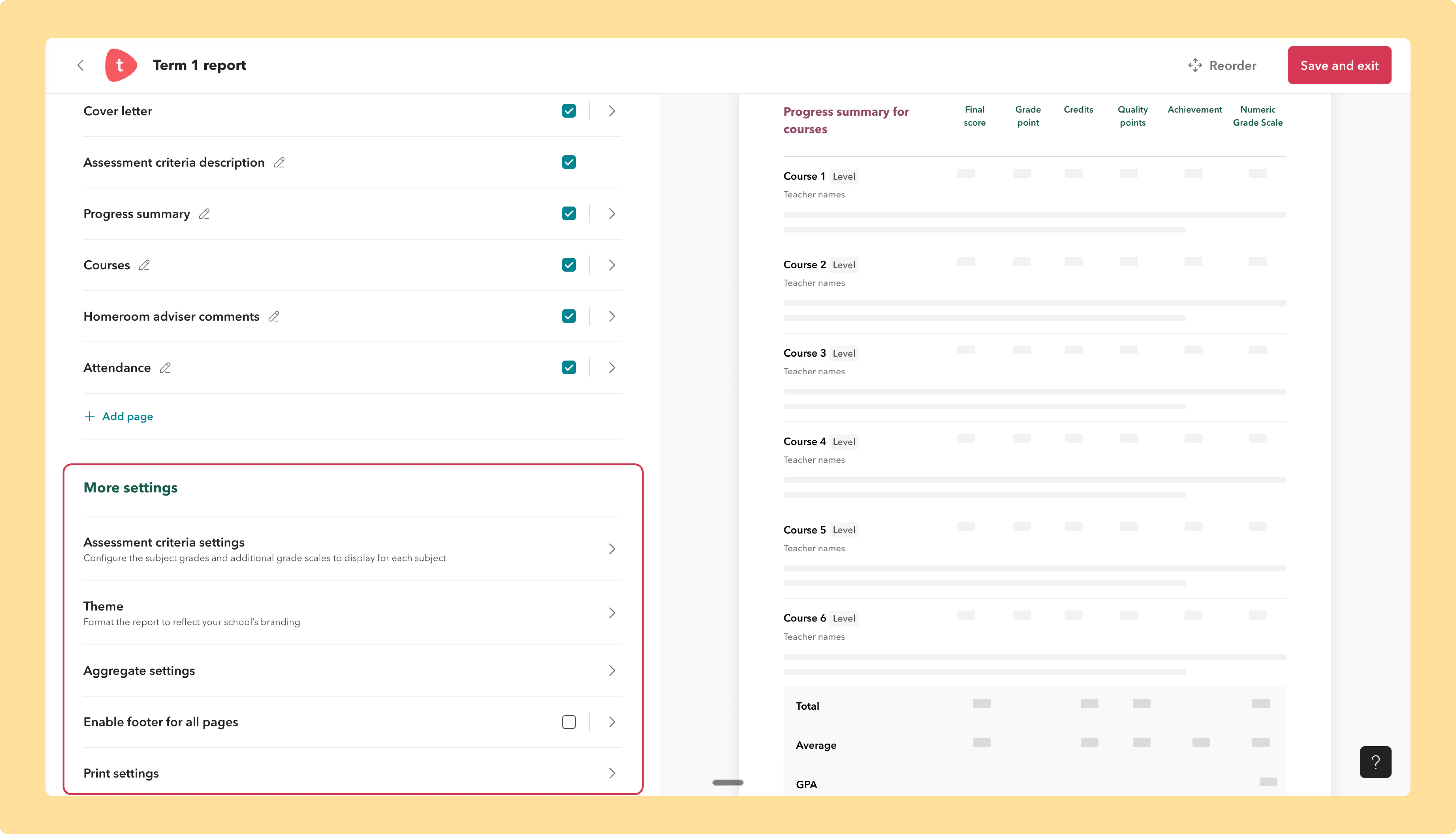Click the plus icon for Add page

coord(89,417)
